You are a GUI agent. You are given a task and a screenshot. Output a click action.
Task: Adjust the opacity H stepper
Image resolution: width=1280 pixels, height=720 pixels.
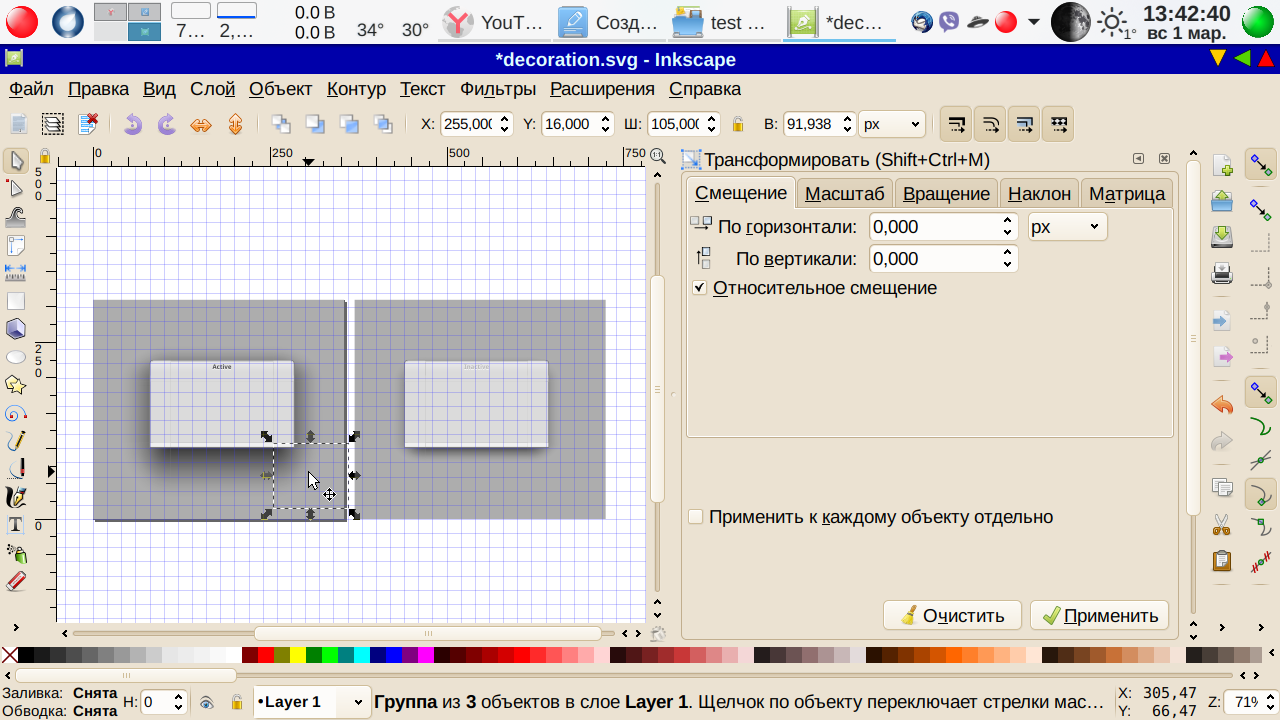(x=179, y=702)
